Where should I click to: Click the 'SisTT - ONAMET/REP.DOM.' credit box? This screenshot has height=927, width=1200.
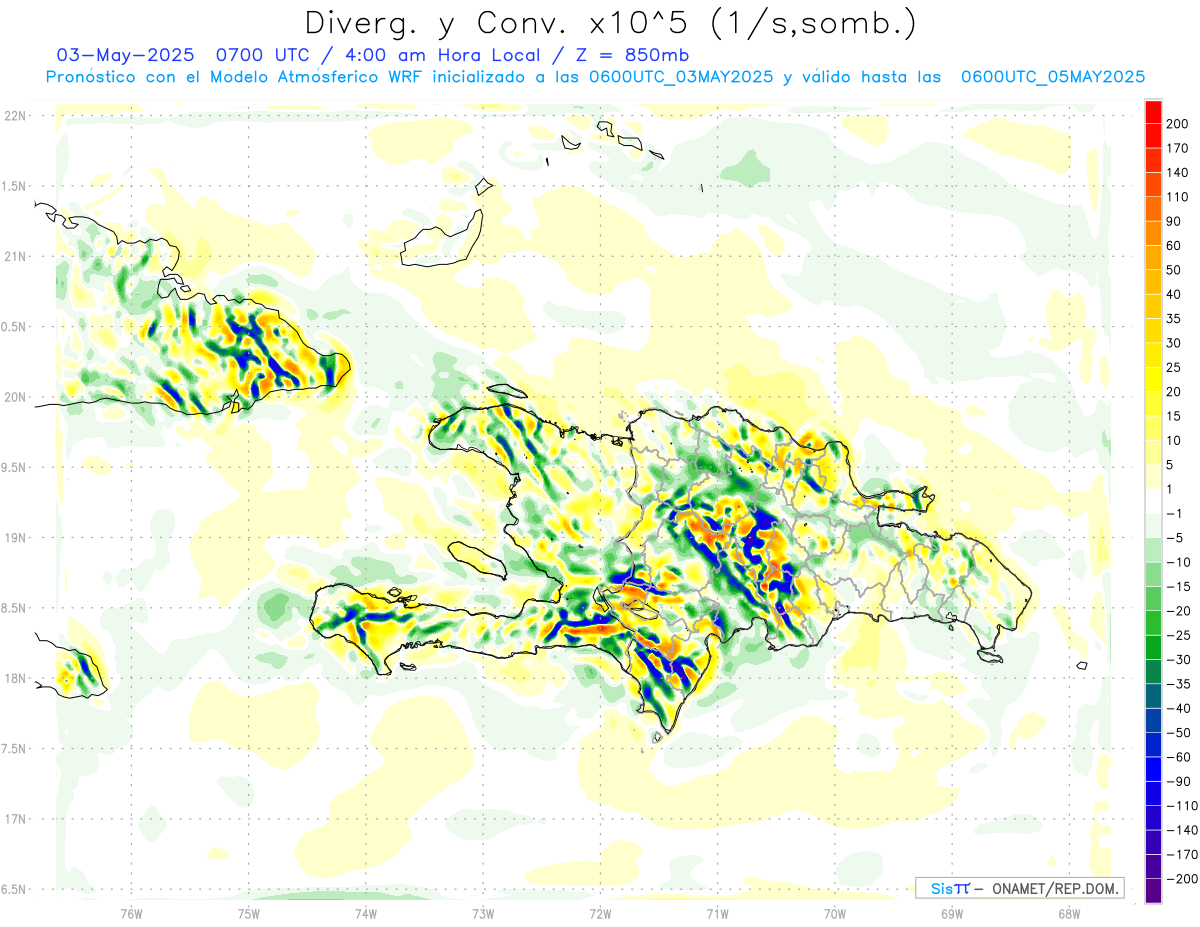pos(1020,888)
